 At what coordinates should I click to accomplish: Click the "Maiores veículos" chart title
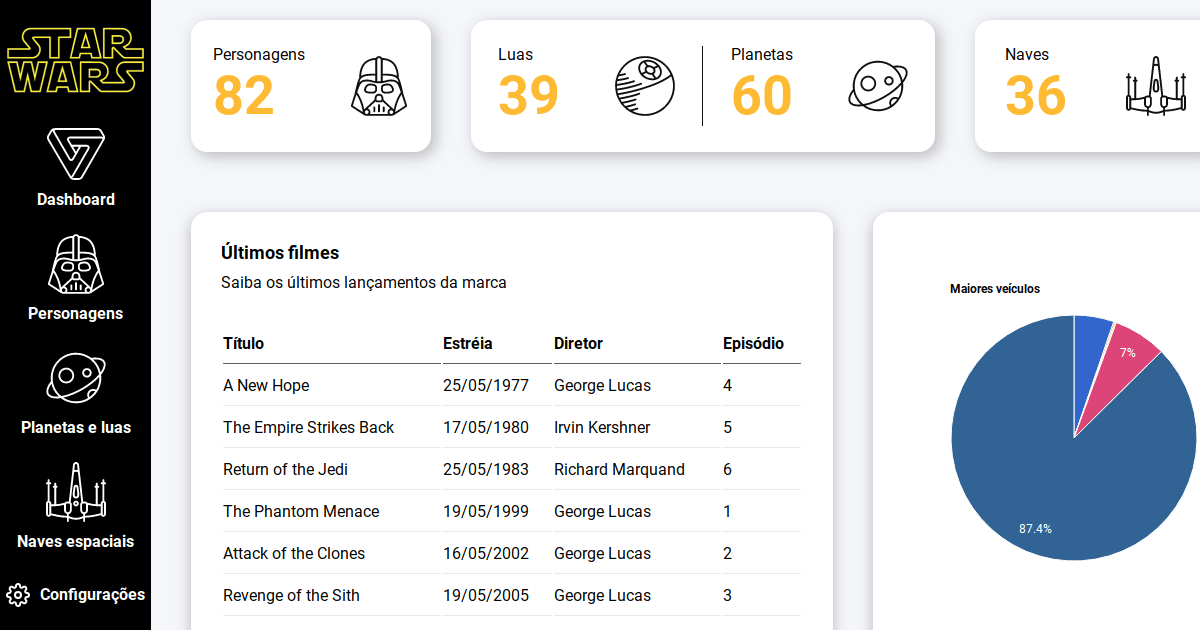point(995,289)
